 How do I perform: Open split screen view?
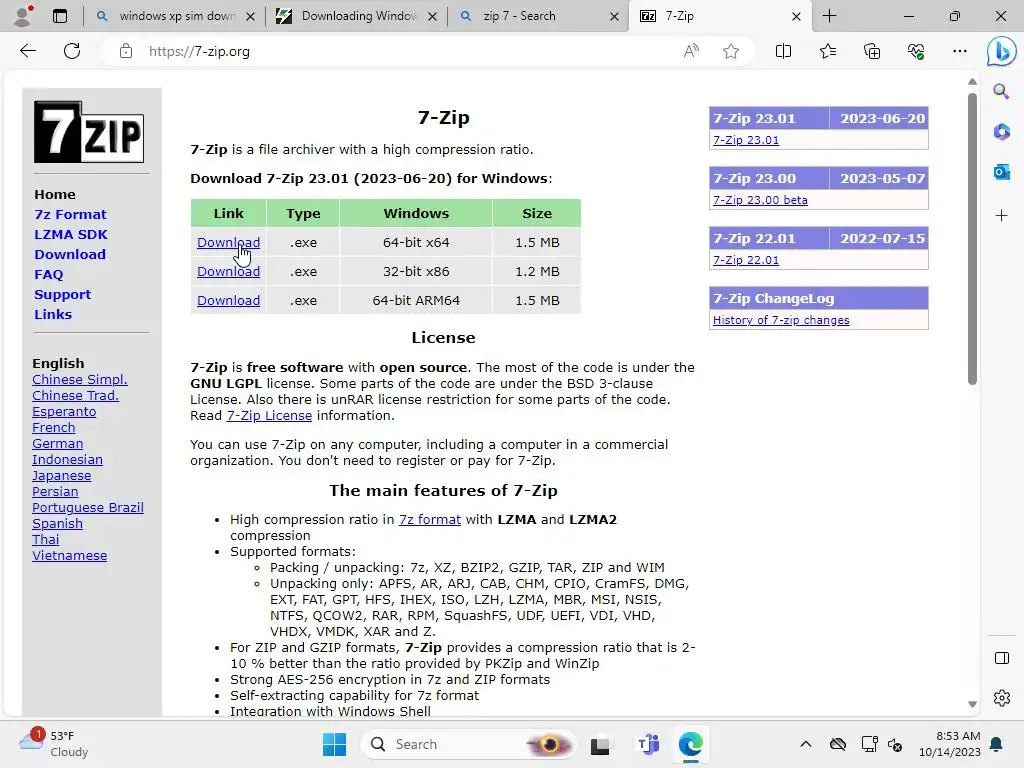[783, 51]
